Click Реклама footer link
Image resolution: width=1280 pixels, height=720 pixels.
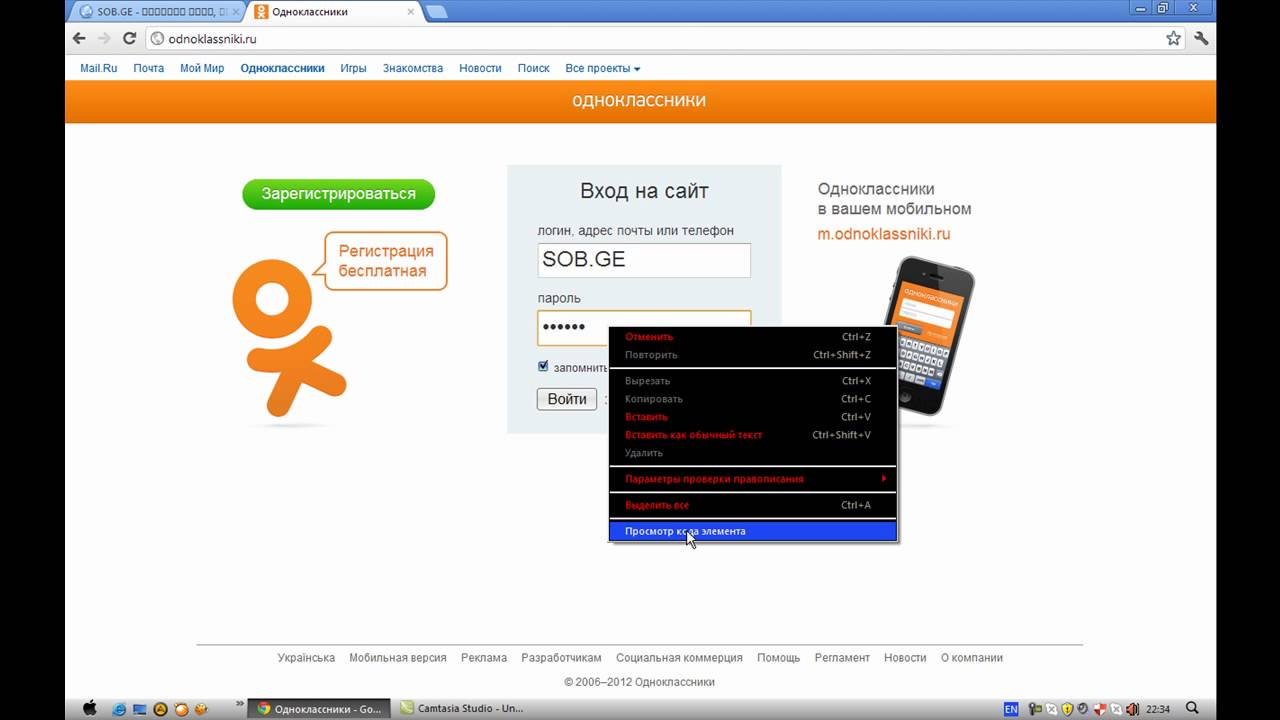tap(484, 658)
